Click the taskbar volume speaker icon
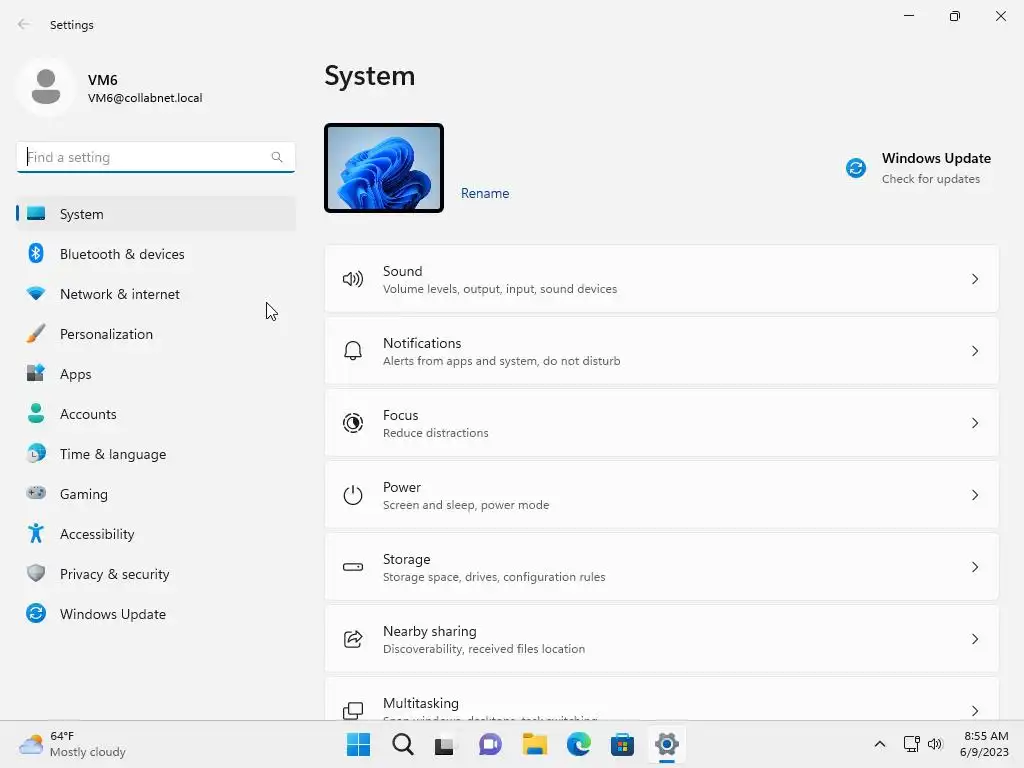The height and width of the screenshot is (768, 1024). [935, 744]
